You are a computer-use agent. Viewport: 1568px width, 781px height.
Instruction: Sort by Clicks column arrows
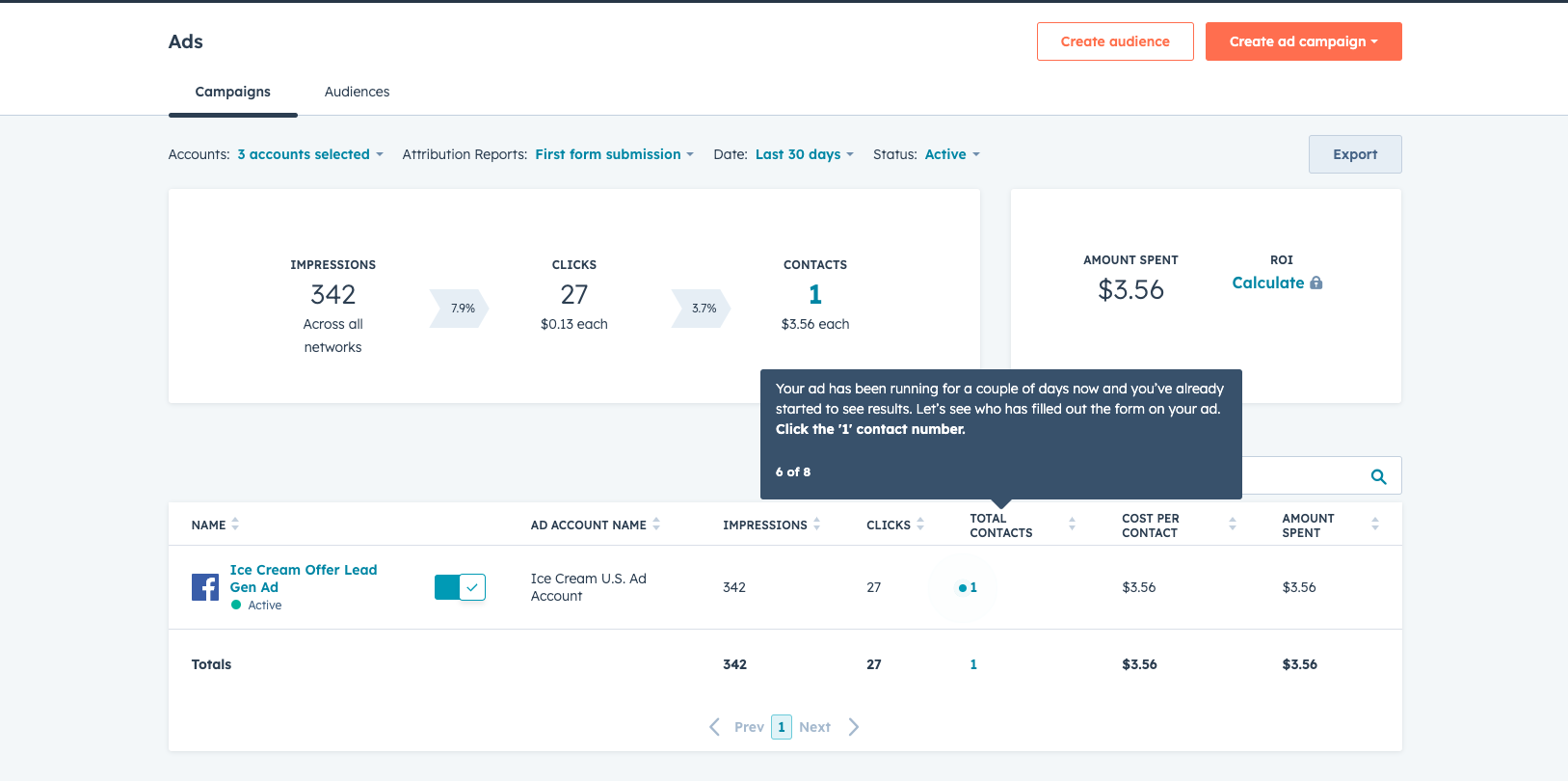pos(920,525)
